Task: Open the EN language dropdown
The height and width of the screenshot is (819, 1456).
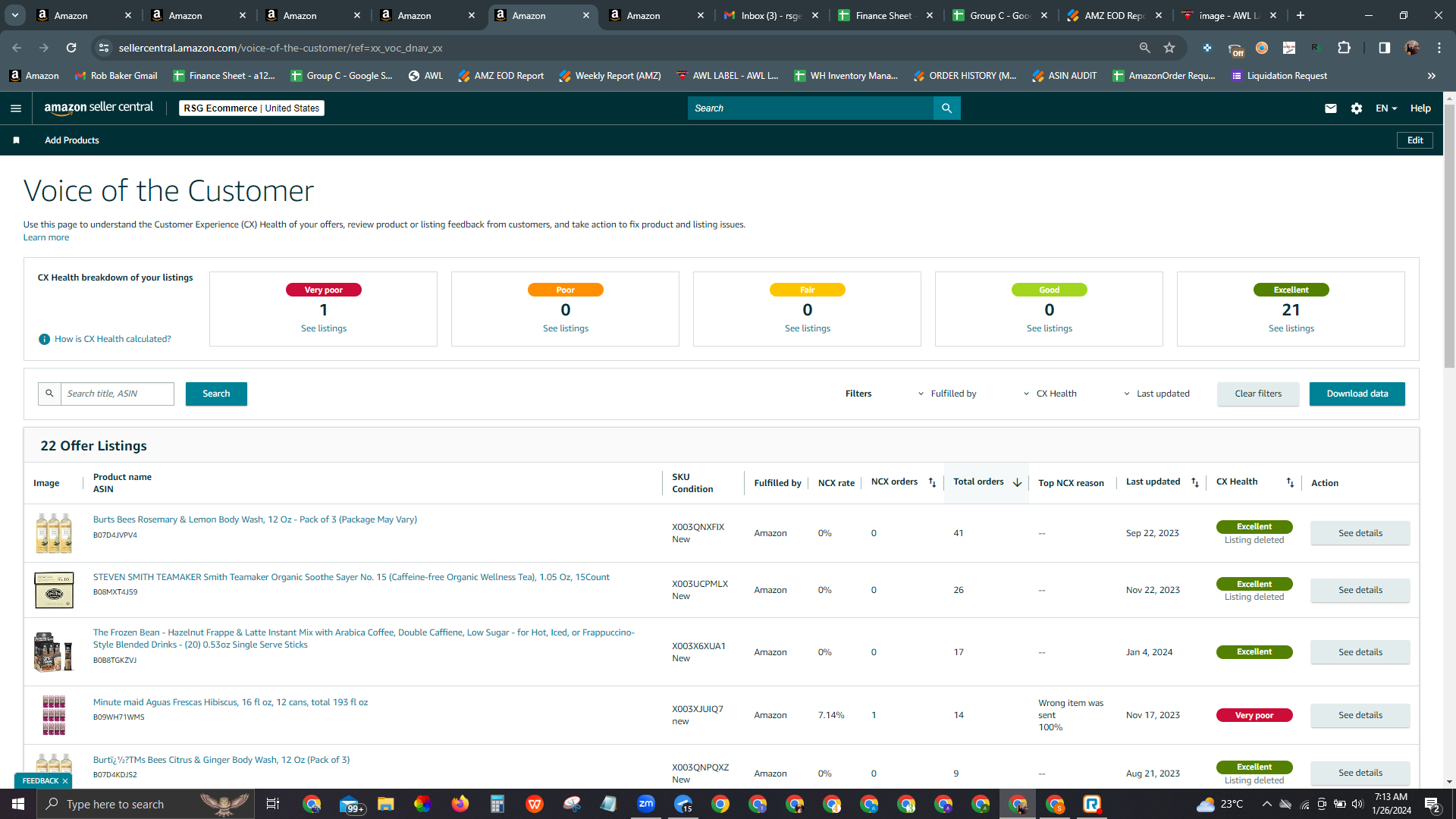Action: (x=1386, y=108)
